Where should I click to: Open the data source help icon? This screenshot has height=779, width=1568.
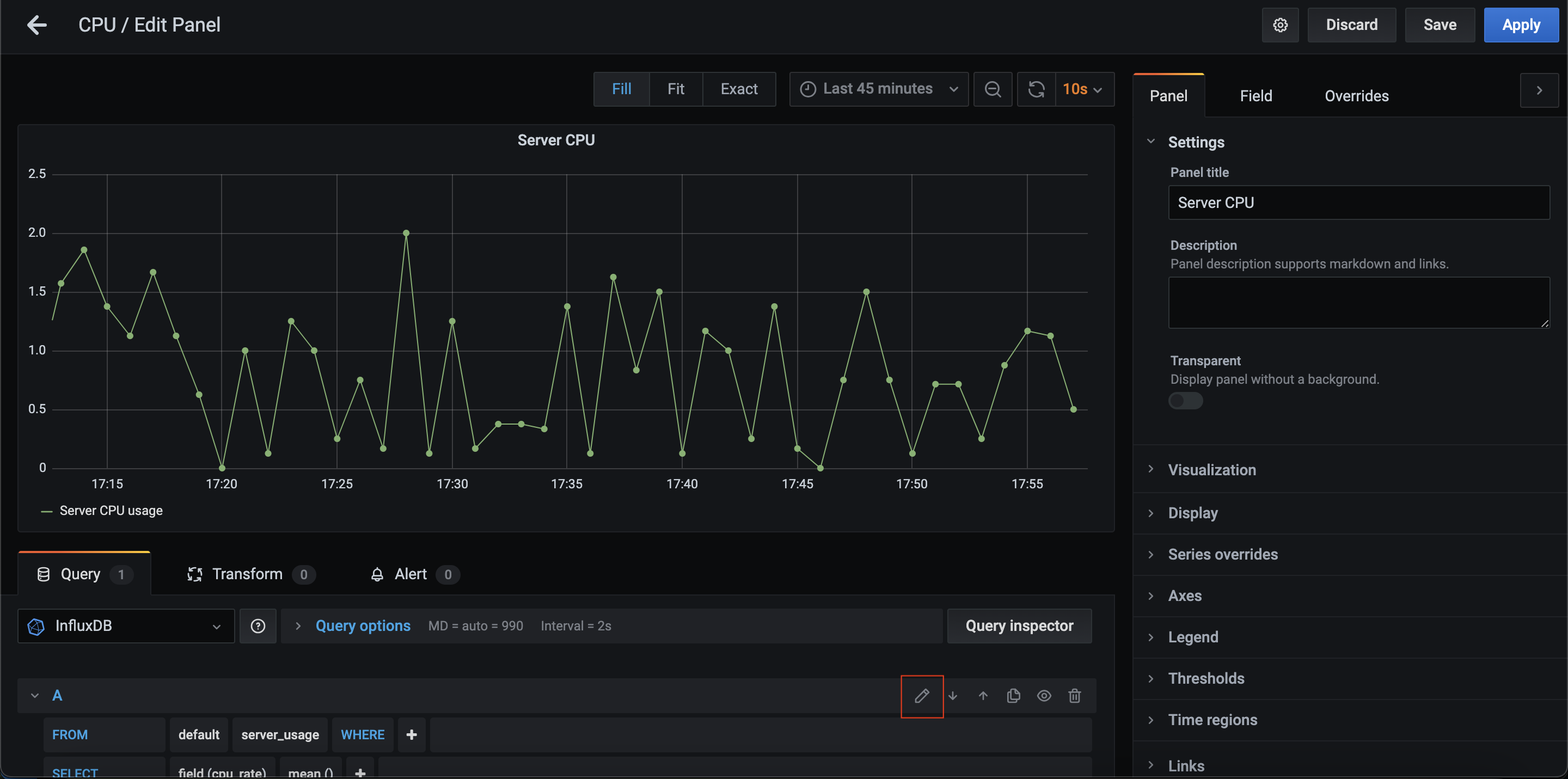pyautogui.click(x=258, y=625)
